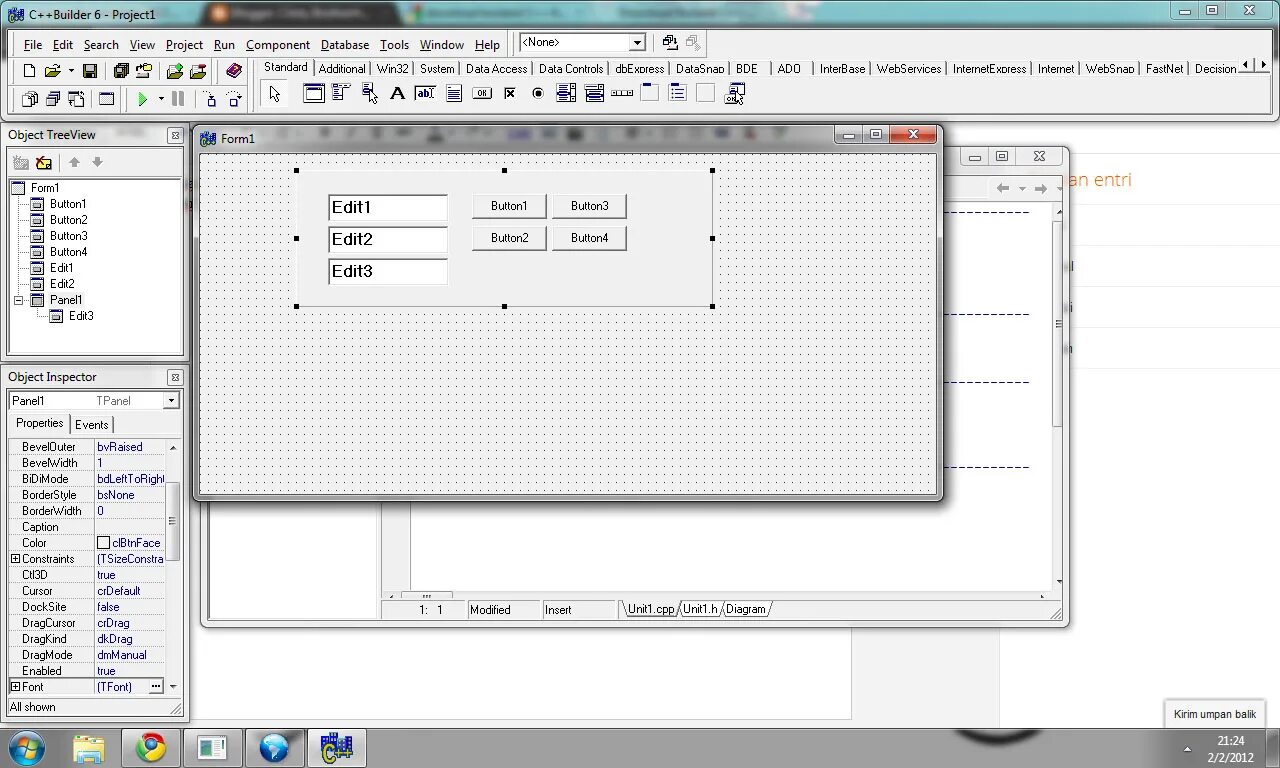Select the Frames component icon
The width and height of the screenshot is (1280, 768).
(314, 93)
